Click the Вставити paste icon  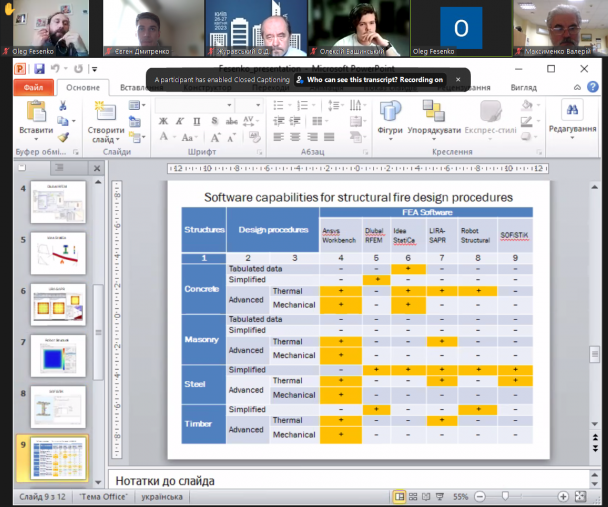pyautogui.click(x=36, y=111)
